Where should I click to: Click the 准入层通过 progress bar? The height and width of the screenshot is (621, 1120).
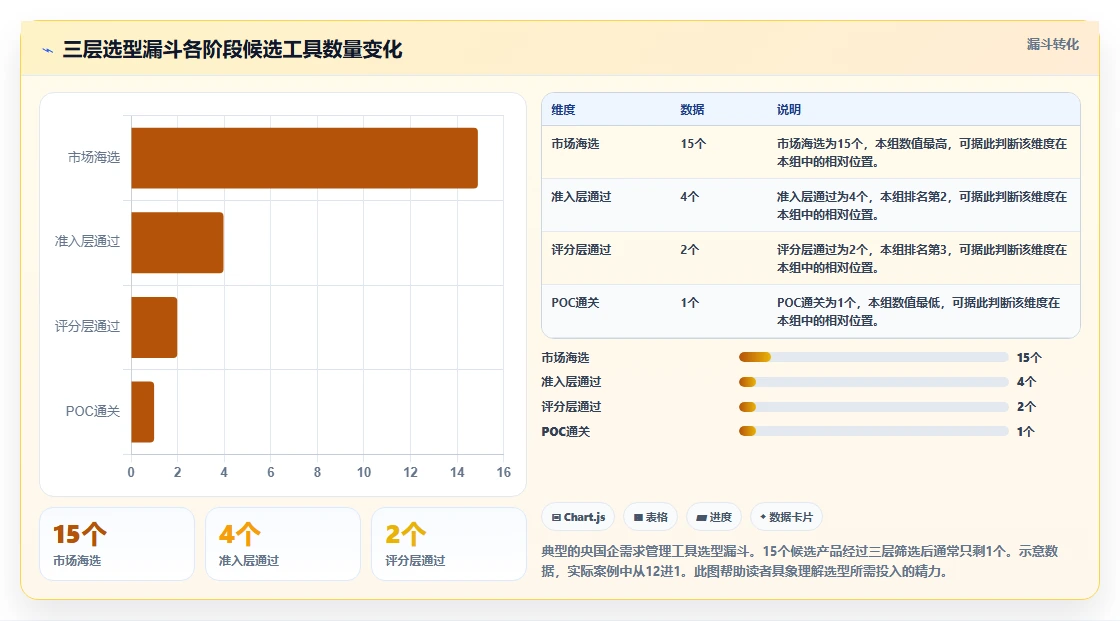point(873,382)
